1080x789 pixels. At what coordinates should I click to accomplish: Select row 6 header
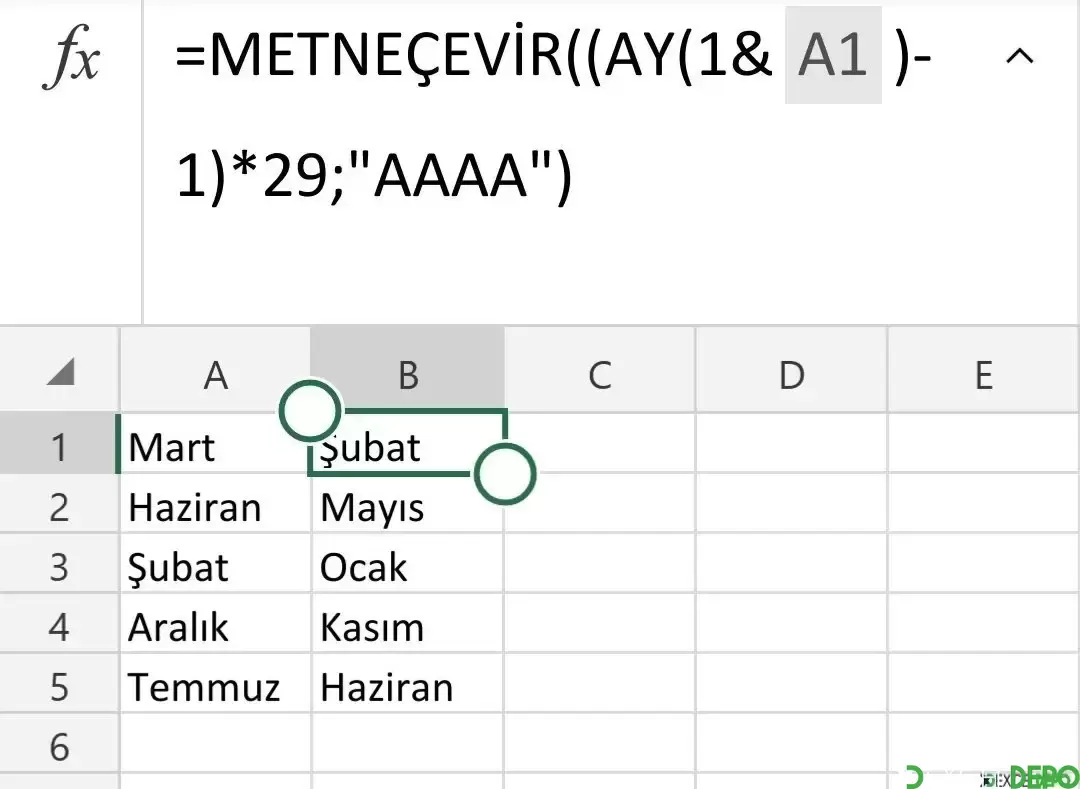point(59,744)
